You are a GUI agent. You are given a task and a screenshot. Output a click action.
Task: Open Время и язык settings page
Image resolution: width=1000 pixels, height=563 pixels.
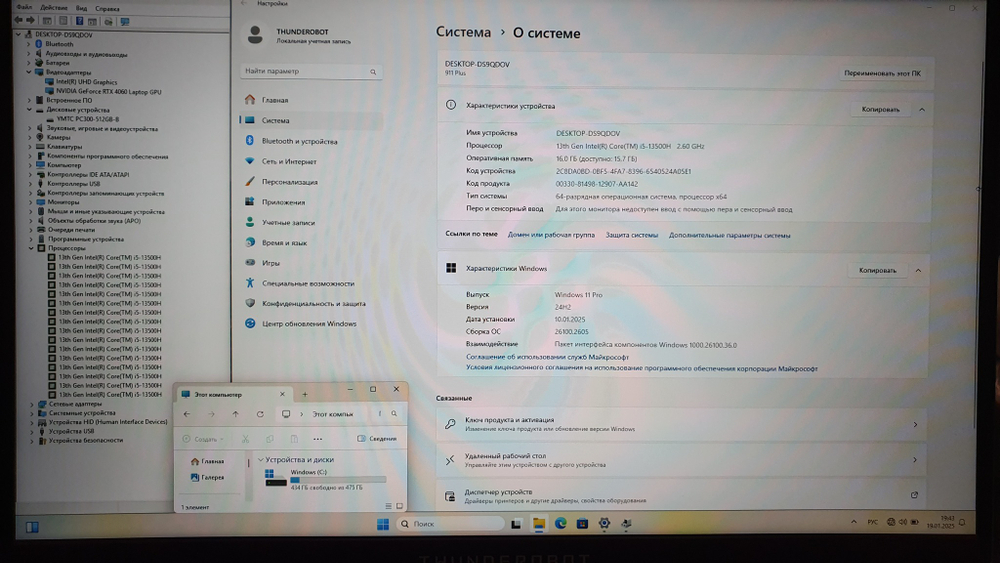284,243
